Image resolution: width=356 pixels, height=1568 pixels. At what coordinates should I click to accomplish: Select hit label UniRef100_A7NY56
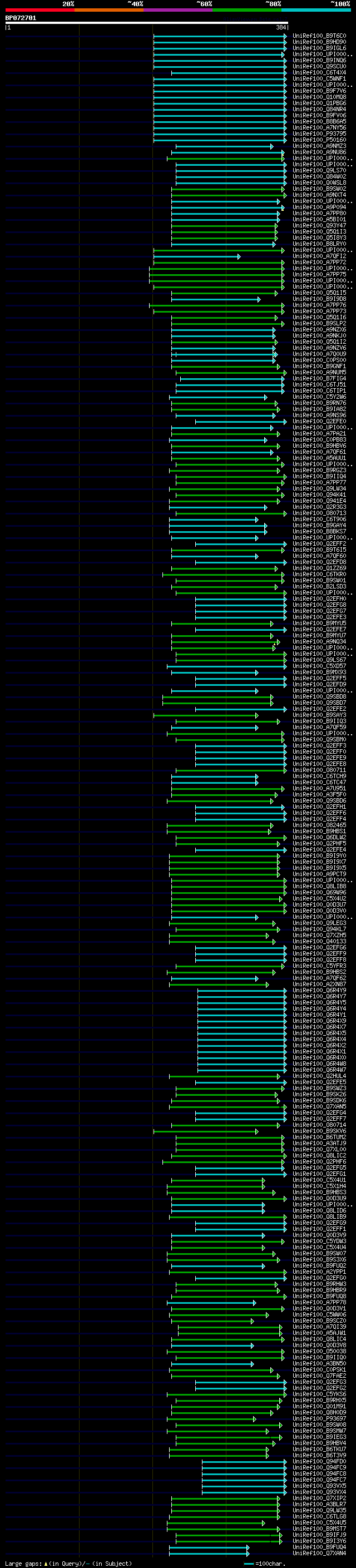pyautogui.click(x=319, y=128)
